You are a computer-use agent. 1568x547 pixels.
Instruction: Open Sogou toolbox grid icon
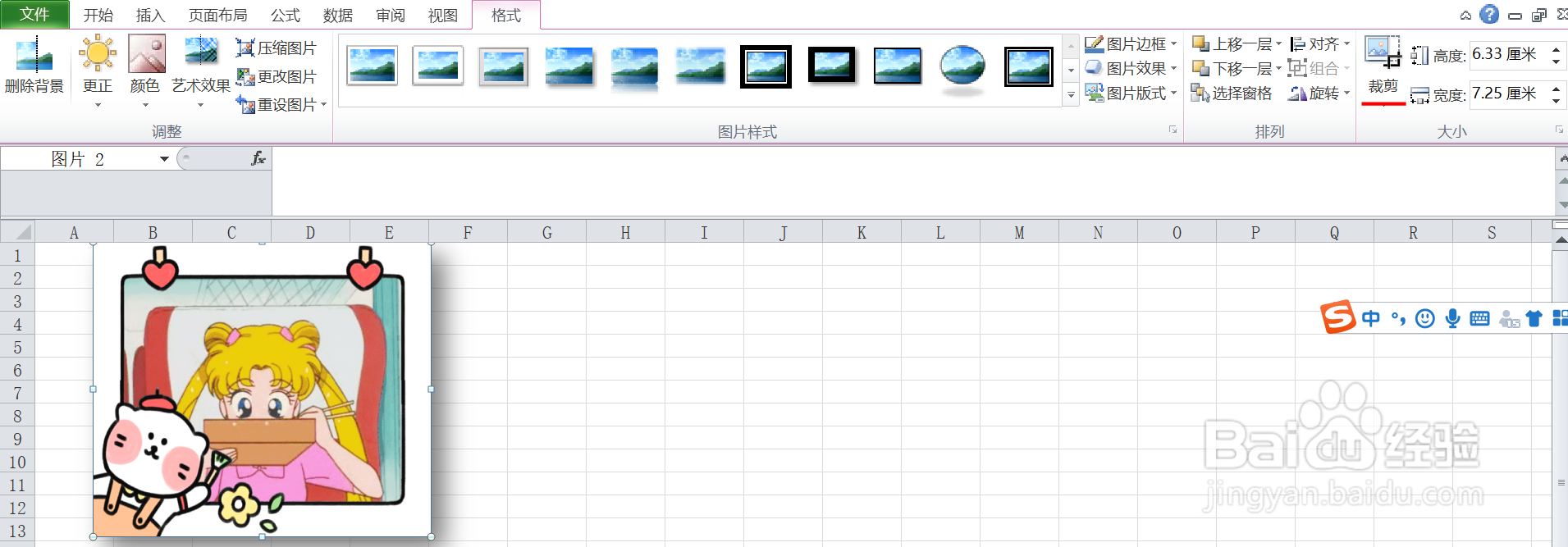1560,318
